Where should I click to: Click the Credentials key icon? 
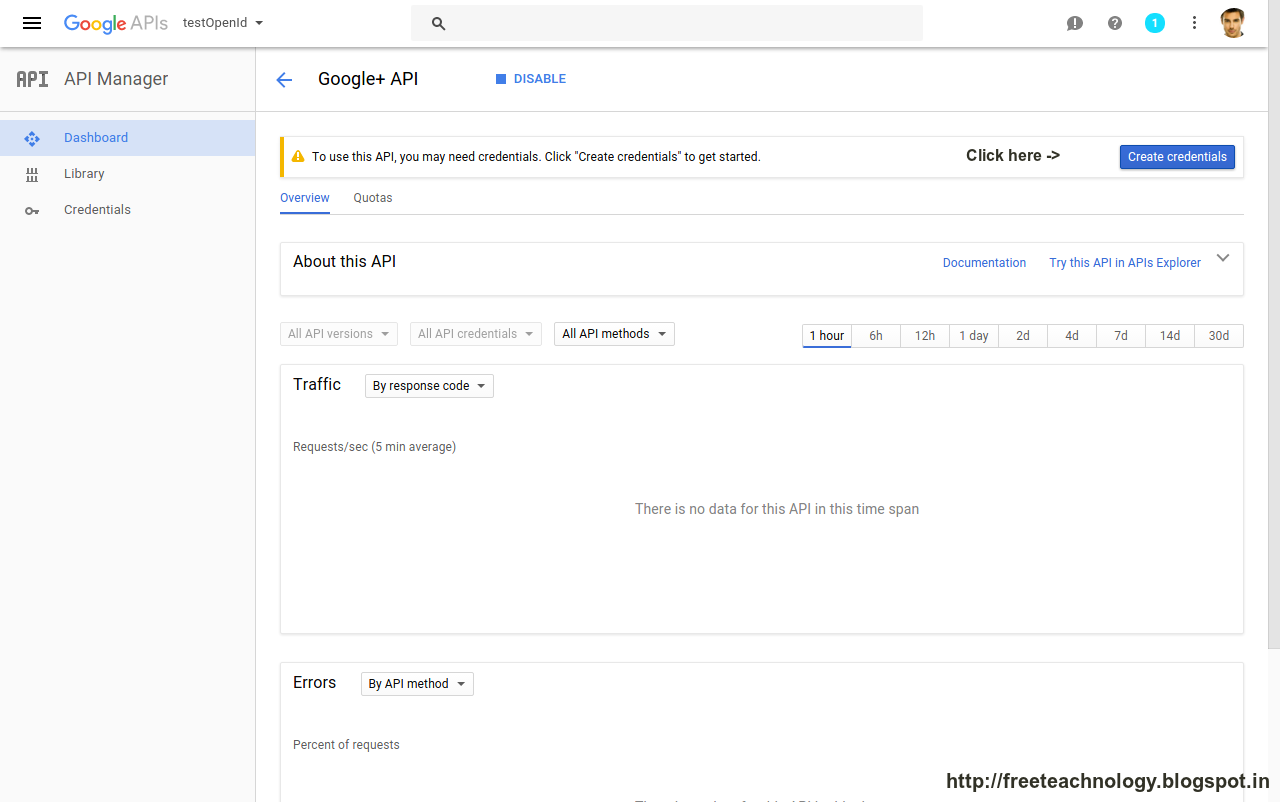pyautogui.click(x=32, y=211)
